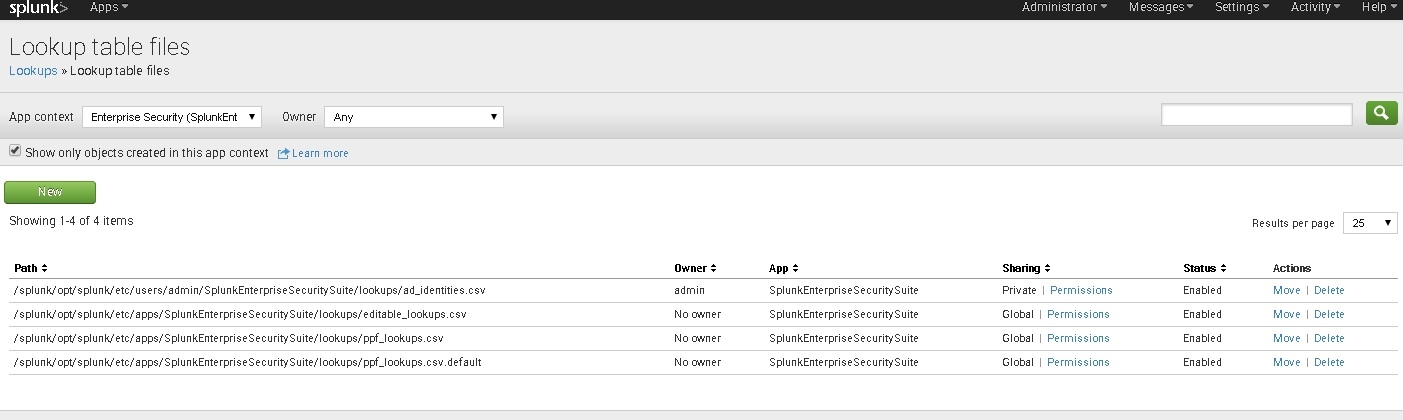The height and width of the screenshot is (420, 1403).
Task: Move the ppf_lookups.csv.default file
Action: pos(1286,362)
